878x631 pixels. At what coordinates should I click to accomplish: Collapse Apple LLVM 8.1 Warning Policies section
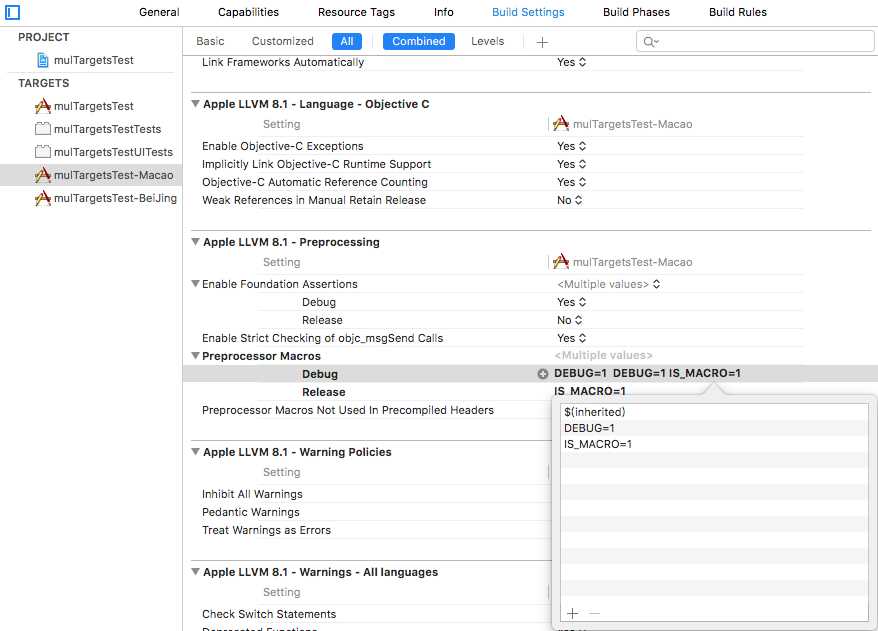click(195, 452)
